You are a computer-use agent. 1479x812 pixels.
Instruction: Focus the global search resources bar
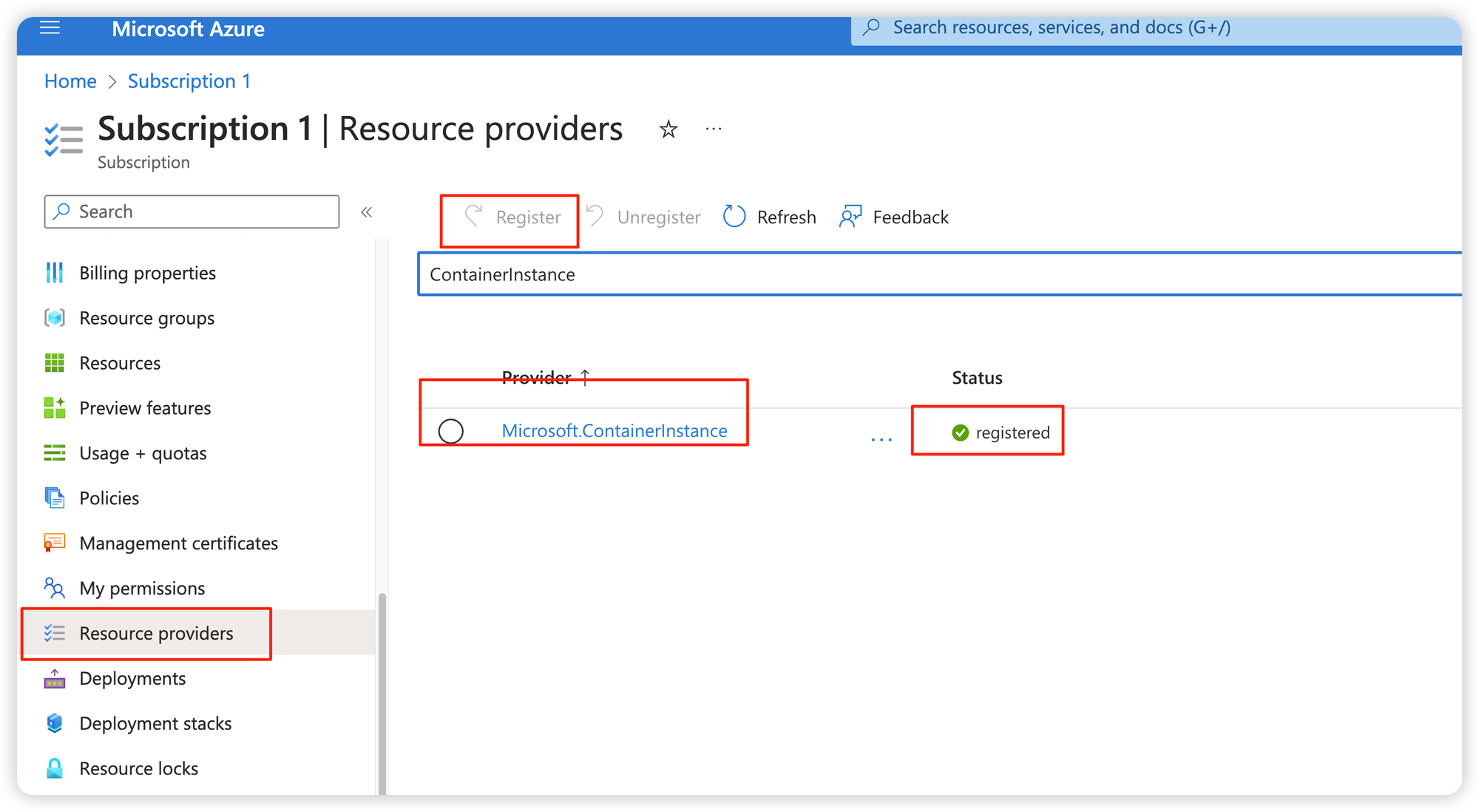1157,28
